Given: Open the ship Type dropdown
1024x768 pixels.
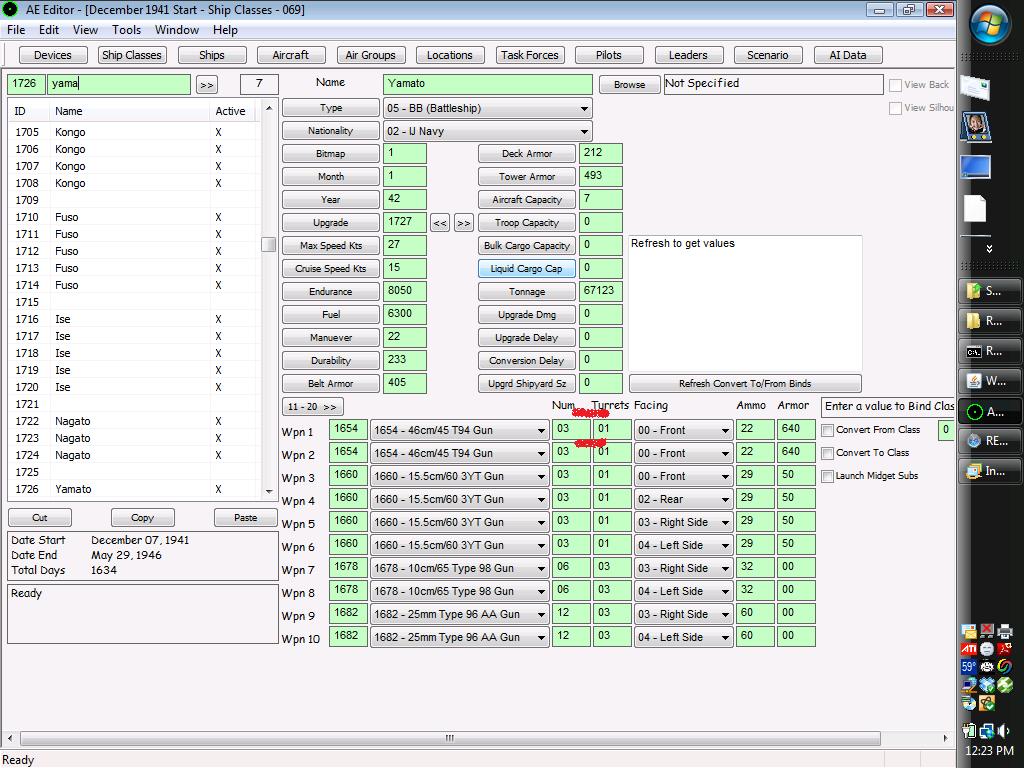Looking at the screenshot, I should (x=488, y=108).
